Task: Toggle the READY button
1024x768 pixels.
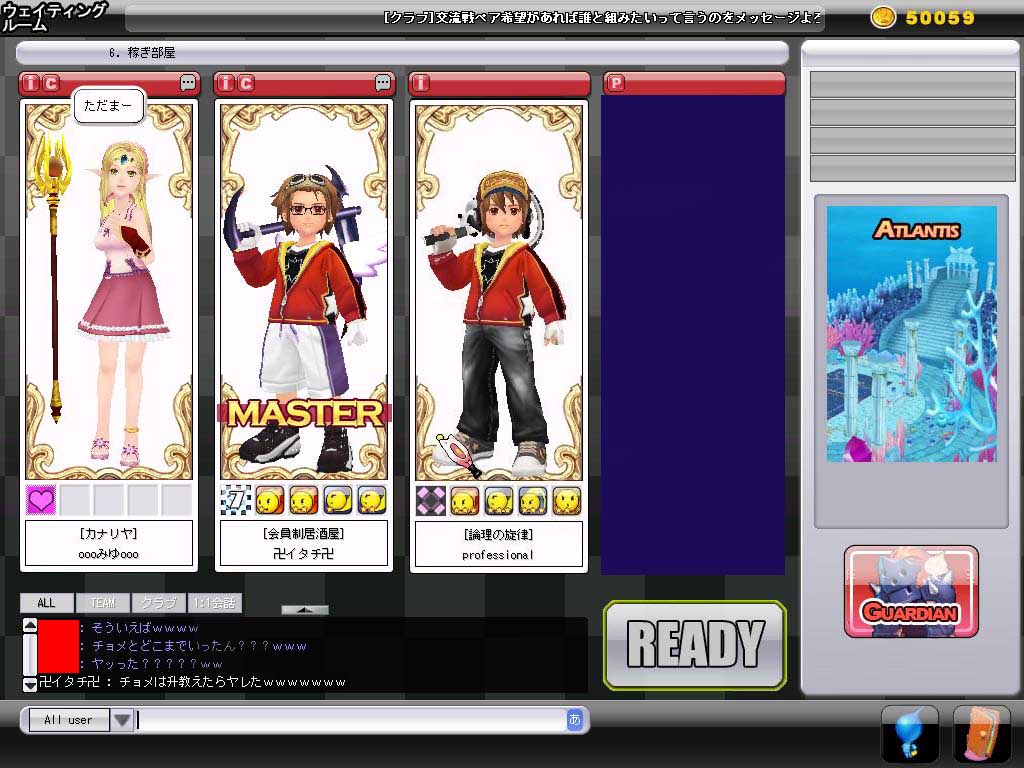Action: tap(695, 645)
